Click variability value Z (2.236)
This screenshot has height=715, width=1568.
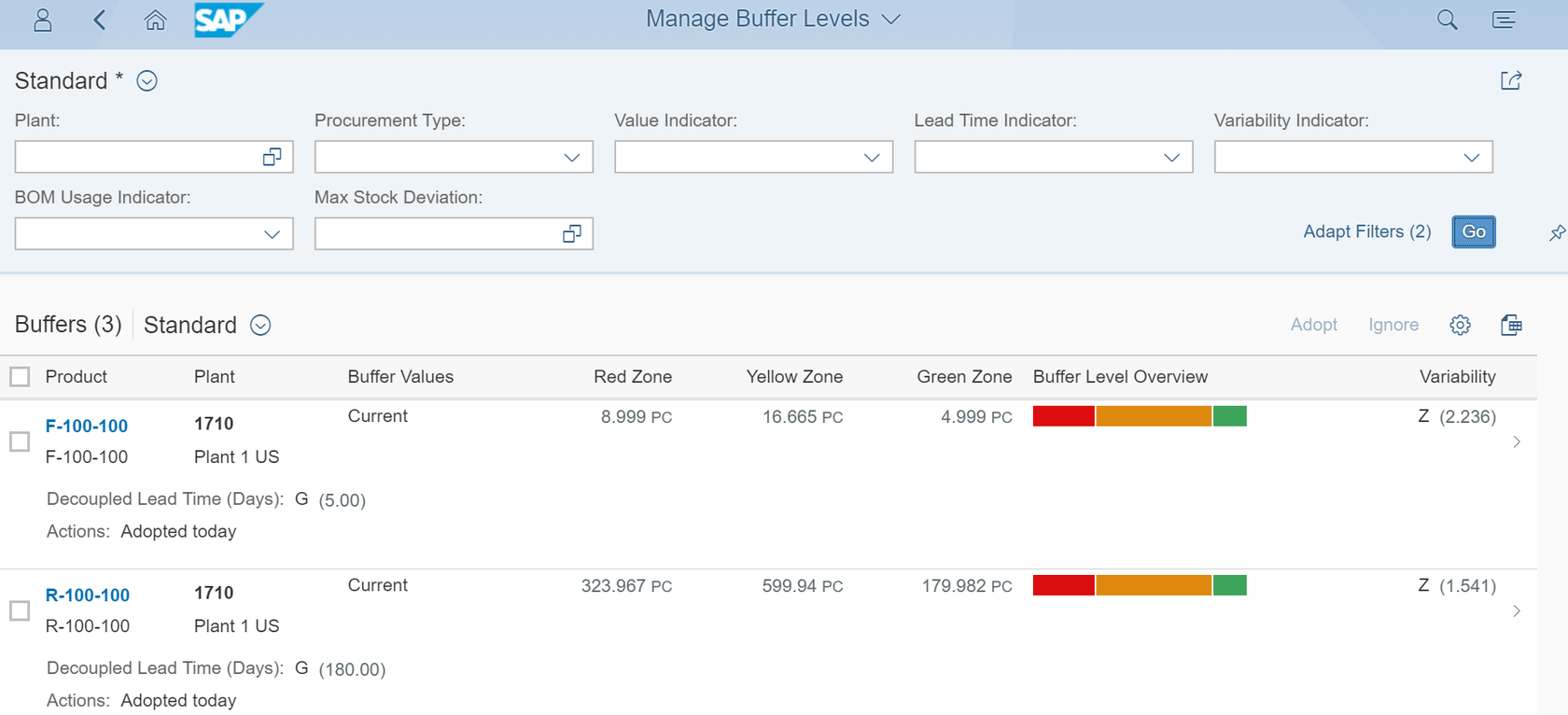tap(1457, 416)
